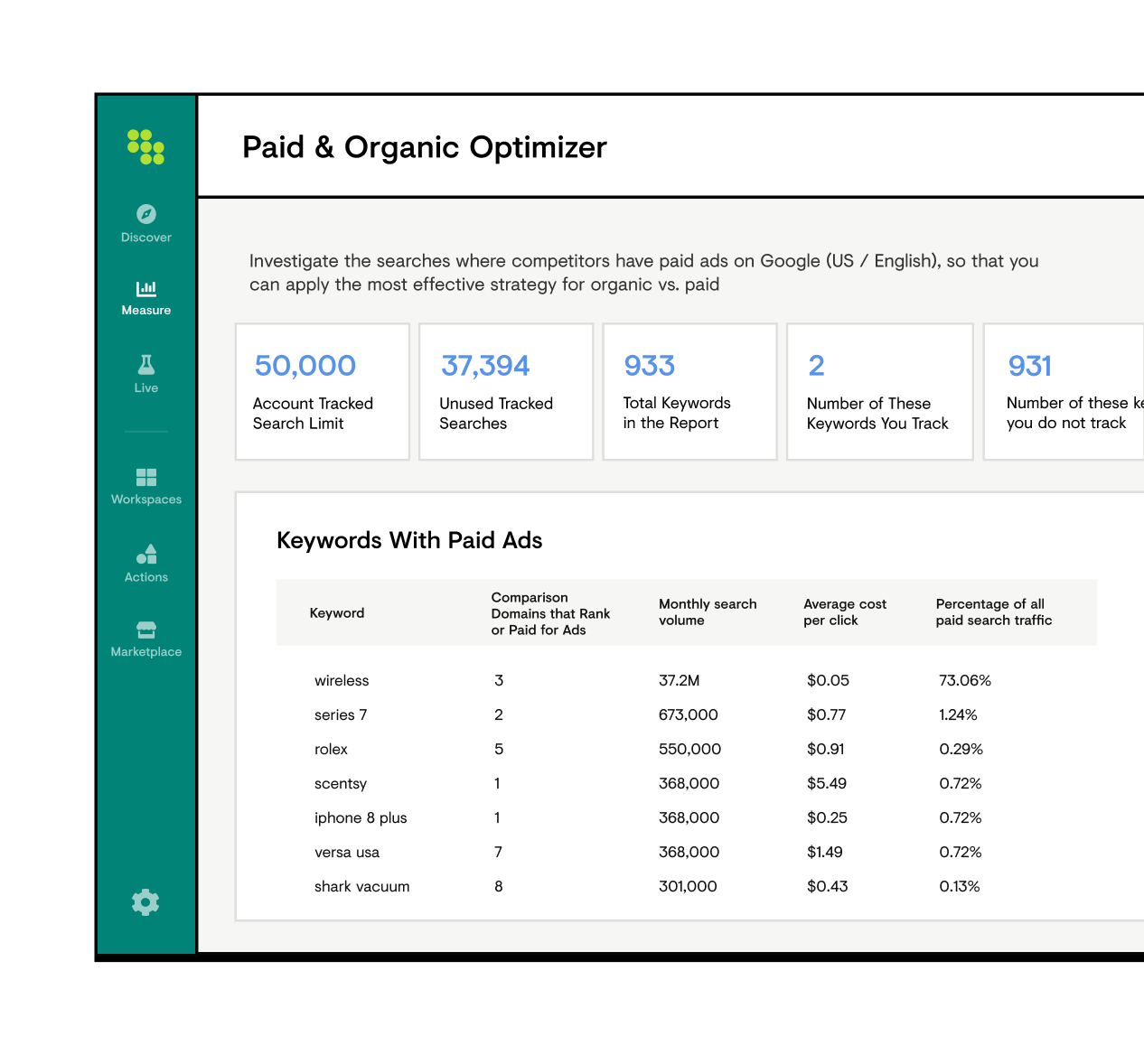Click the $1.49 cost per click cell
1144x1064 pixels.
coord(824,852)
